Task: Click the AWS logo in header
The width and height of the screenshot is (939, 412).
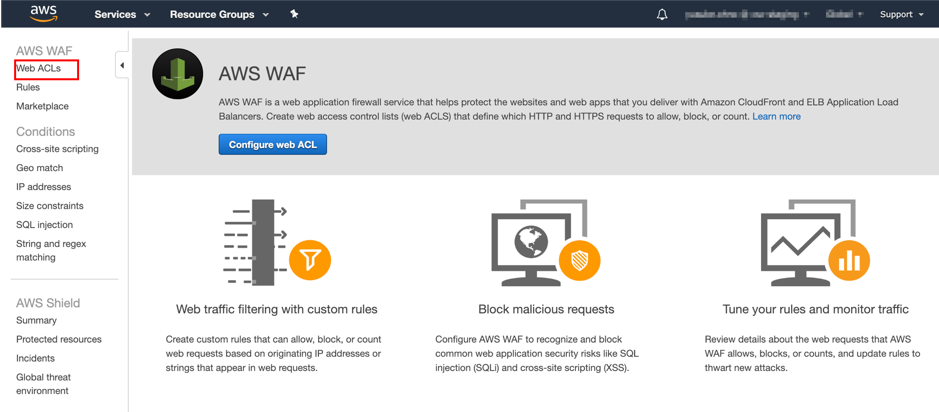Action: (44, 13)
